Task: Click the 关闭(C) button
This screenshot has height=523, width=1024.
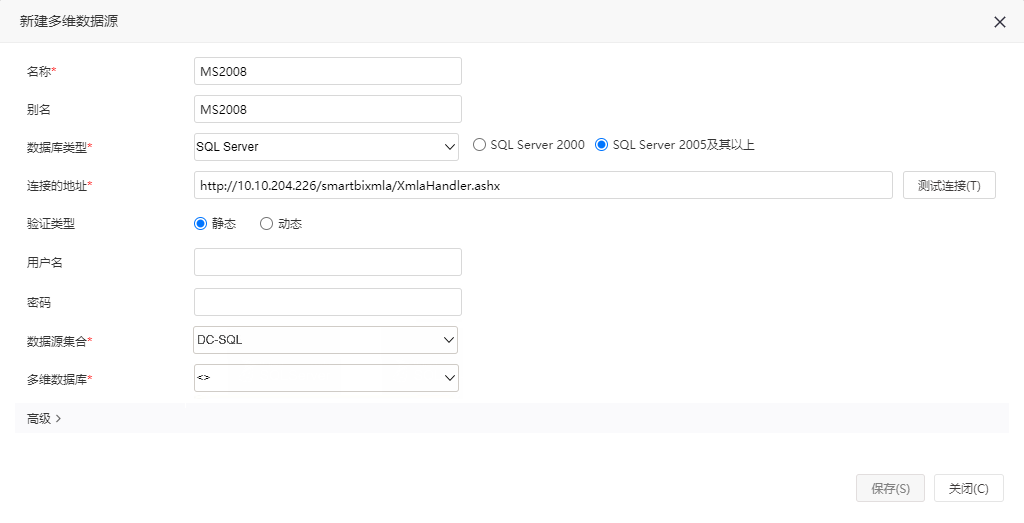Action: point(968,488)
